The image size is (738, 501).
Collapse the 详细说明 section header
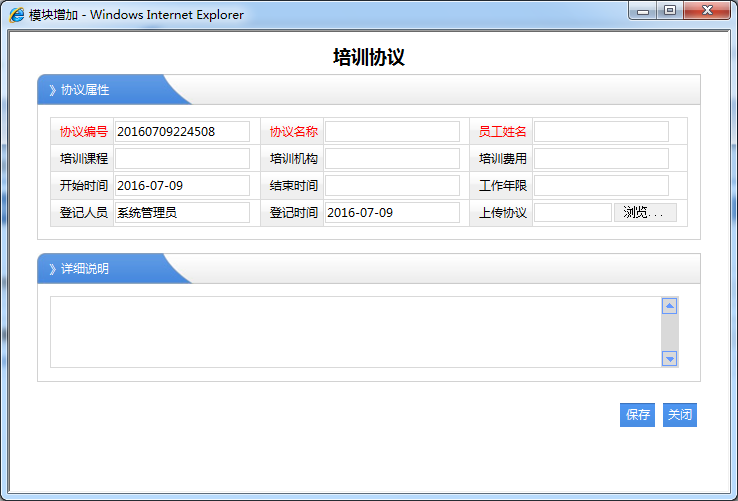pos(84,269)
